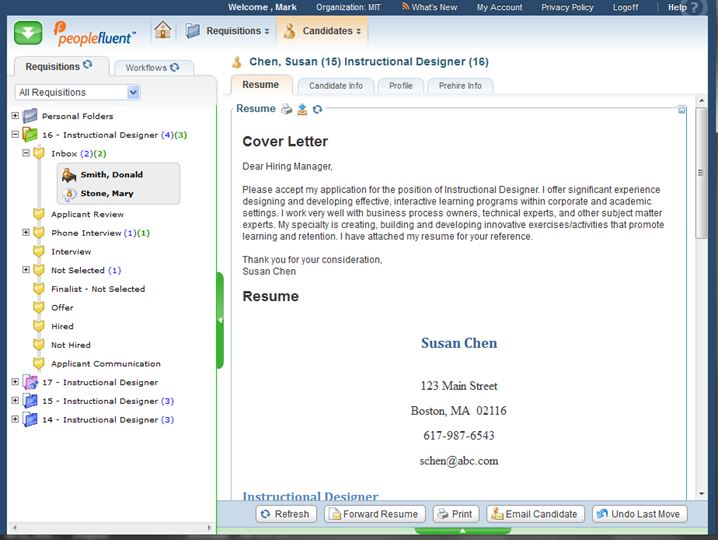The height and width of the screenshot is (540, 718).
Task: Collapse the resume panel with corner icon
Action: 681,109
